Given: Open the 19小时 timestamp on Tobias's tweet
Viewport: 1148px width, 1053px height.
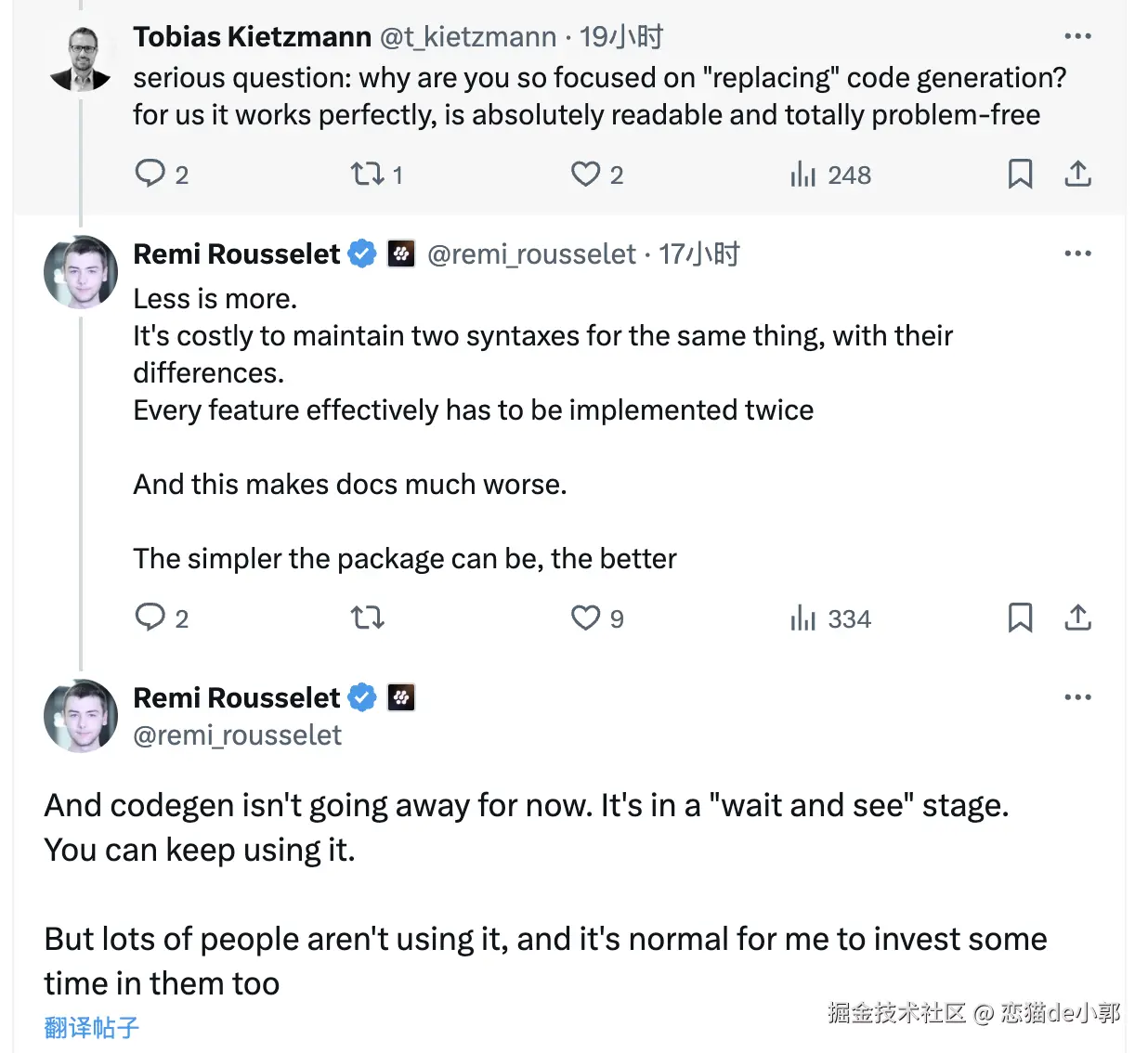Looking at the screenshot, I should (x=621, y=37).
